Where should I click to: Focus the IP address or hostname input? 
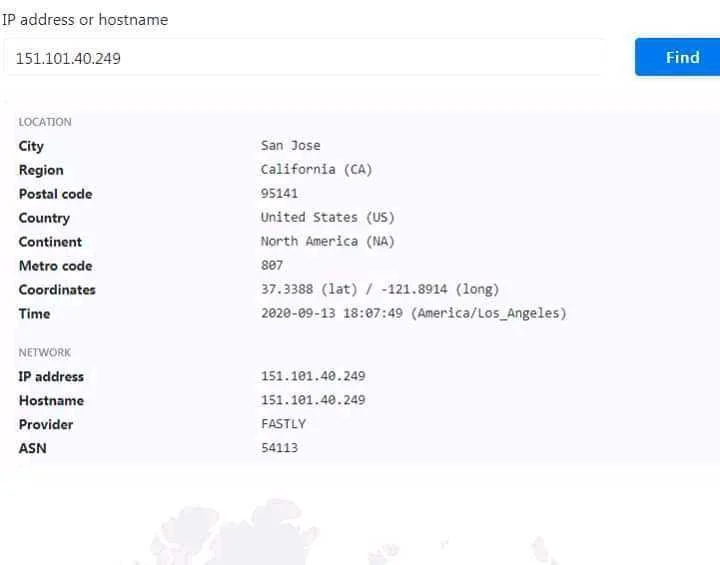pyautogui.click(x=303, y=57)
